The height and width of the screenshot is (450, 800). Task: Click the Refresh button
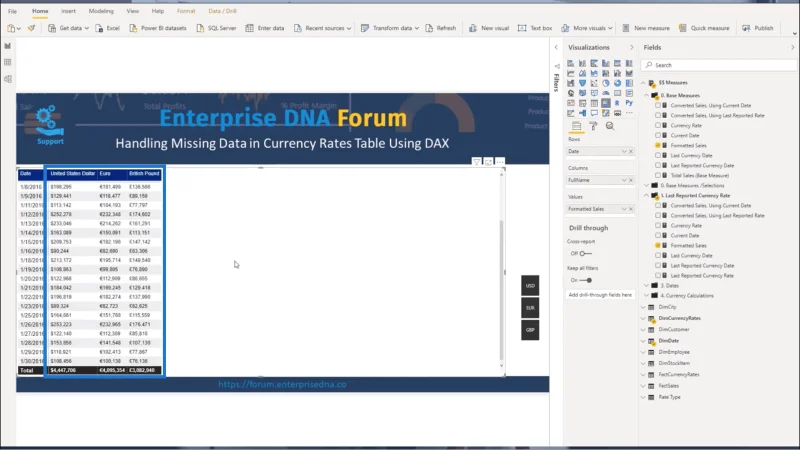pos(441,28)
